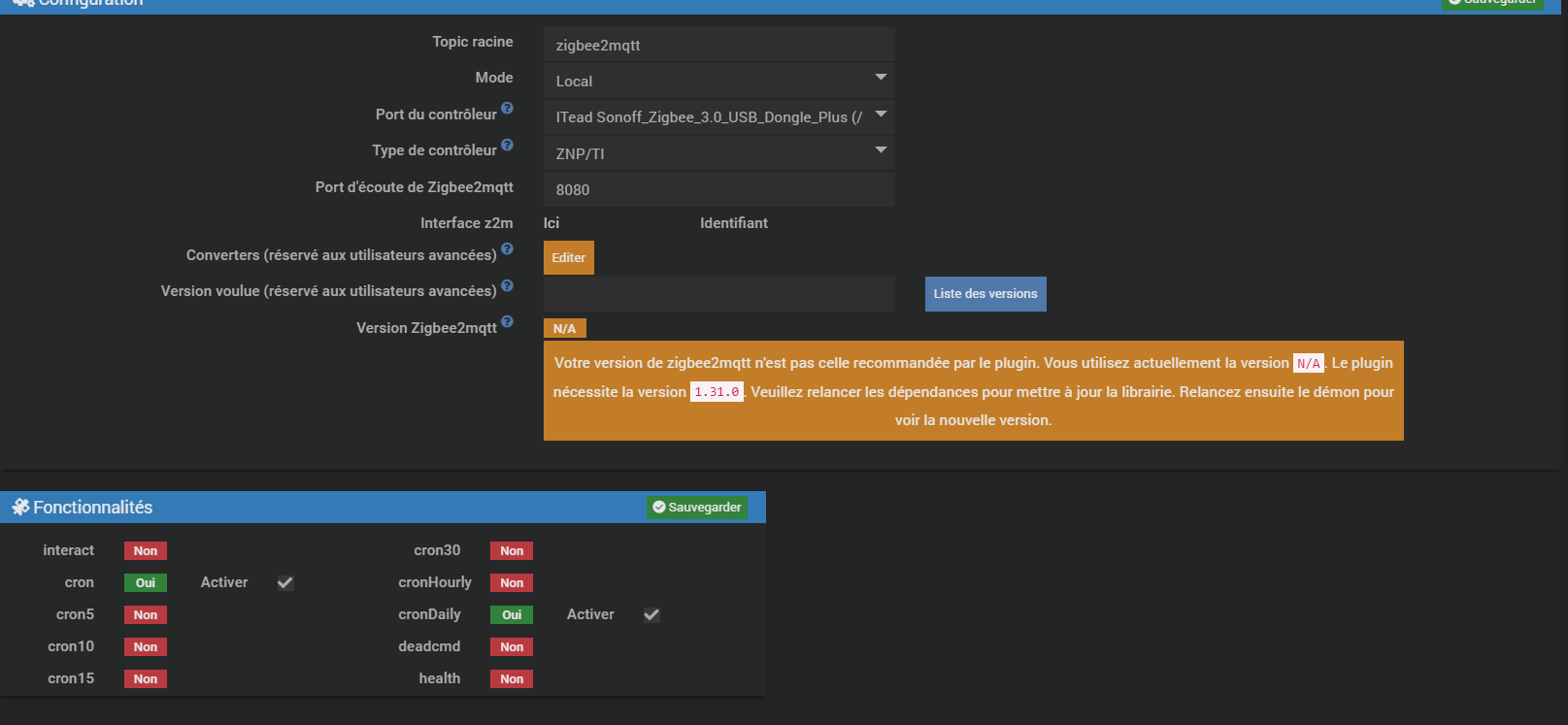Open the Type de contrôleur ZNP/TI dropdown
Screen dimensions: 1568x725
[x=718, y=153]
